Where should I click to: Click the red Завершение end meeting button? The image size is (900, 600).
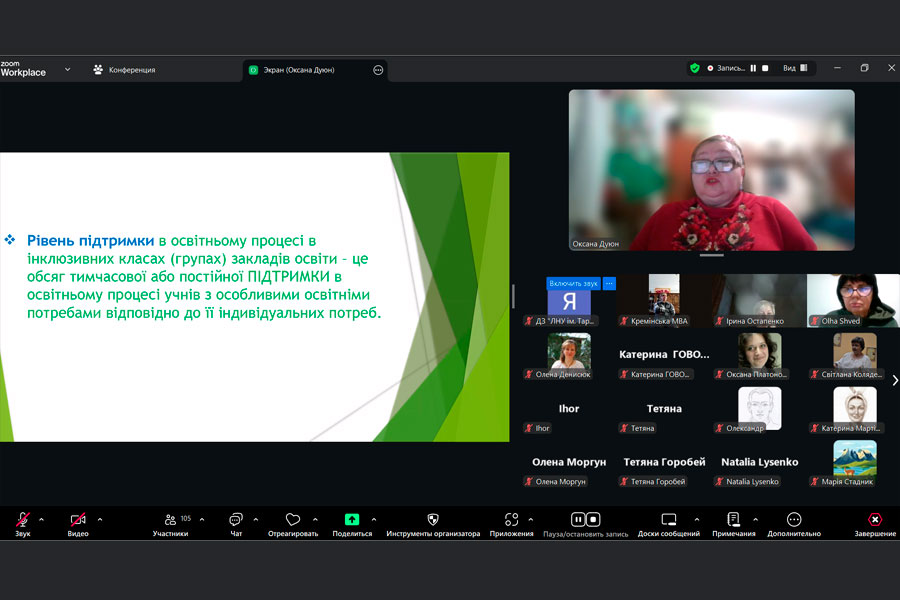point(874,520)
